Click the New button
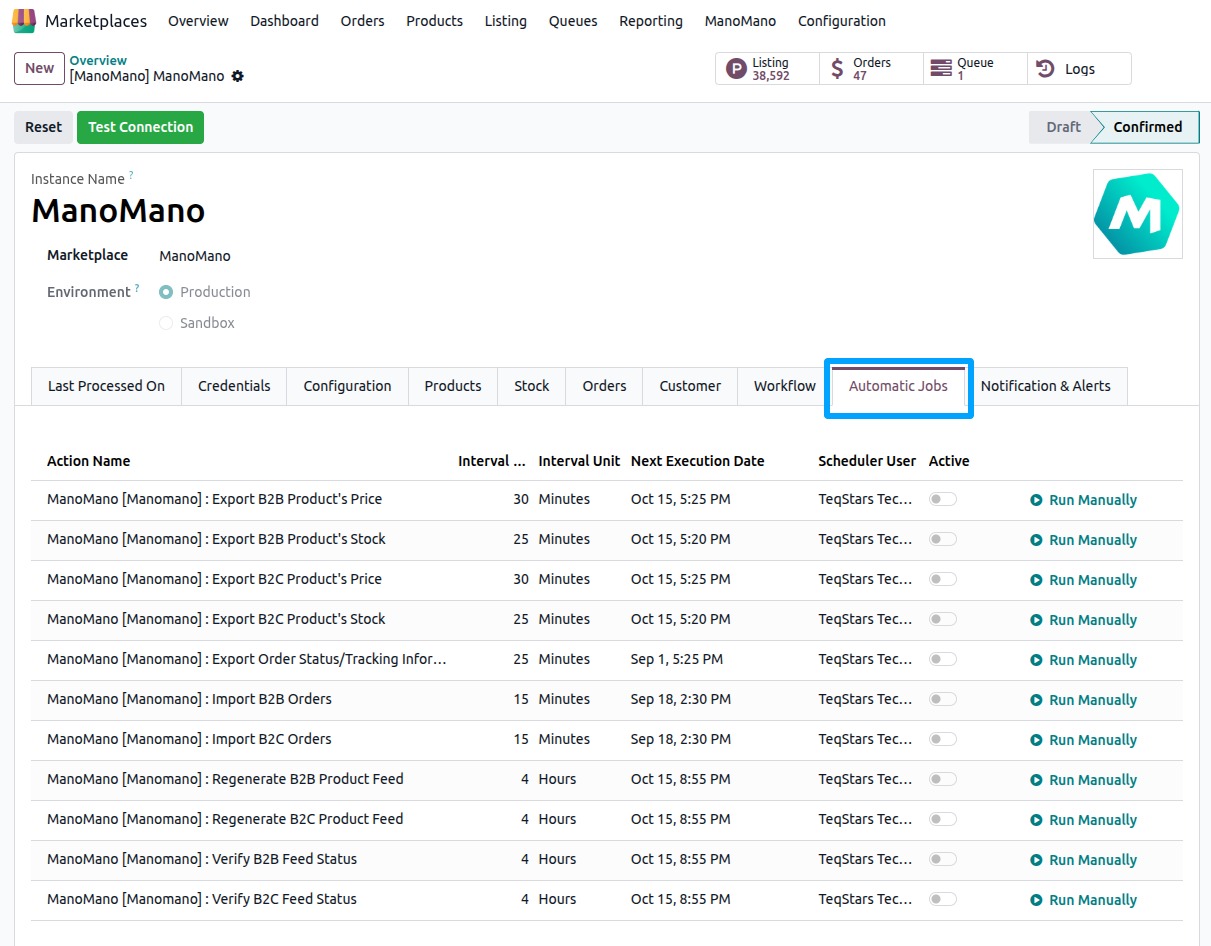This screenshot has height=946, width=1211. pos(40,68)
